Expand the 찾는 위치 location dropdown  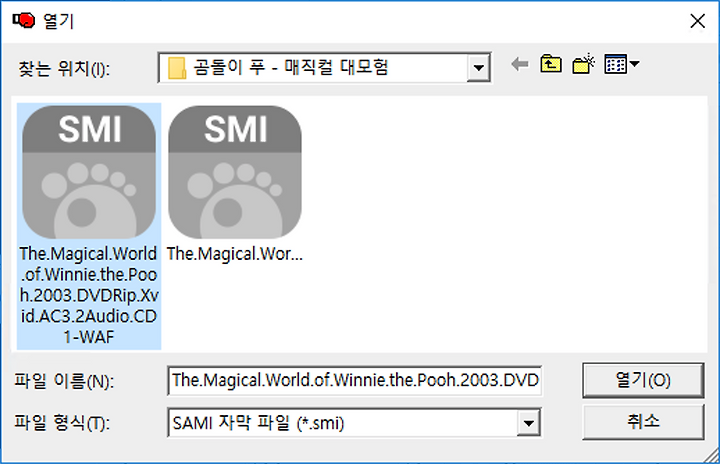coord(478,68)
